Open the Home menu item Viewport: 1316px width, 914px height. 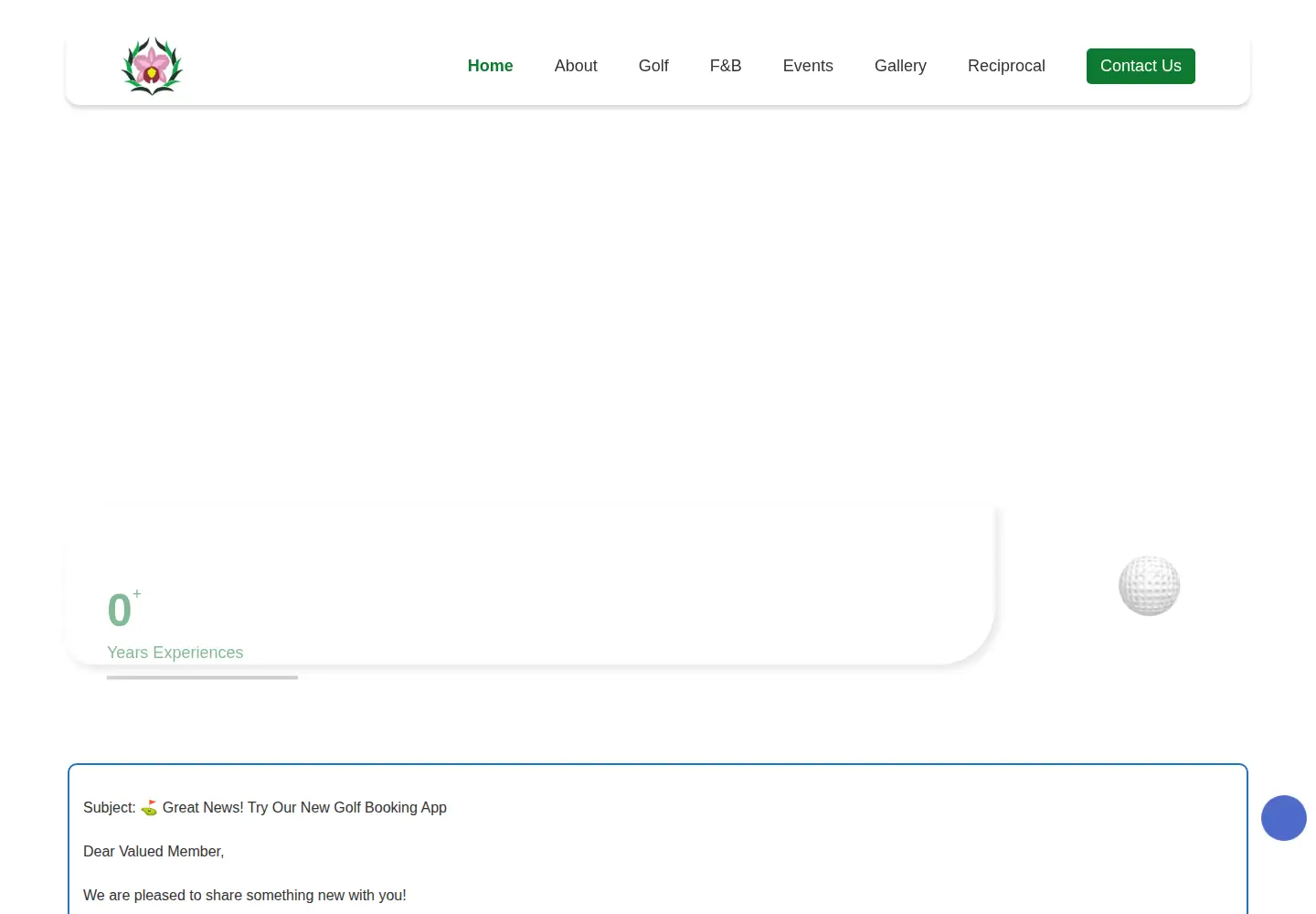[490, 66]
